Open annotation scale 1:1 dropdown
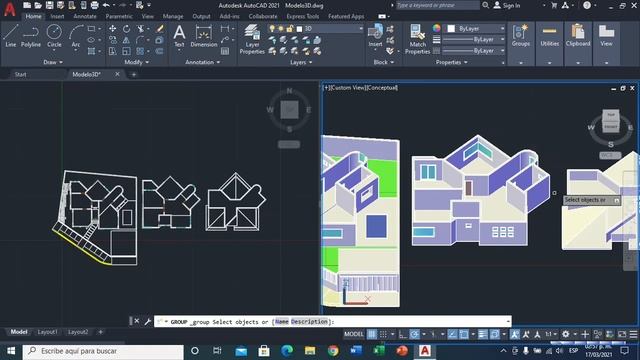Viewport: 640px width, 360px height. [551, 334]
